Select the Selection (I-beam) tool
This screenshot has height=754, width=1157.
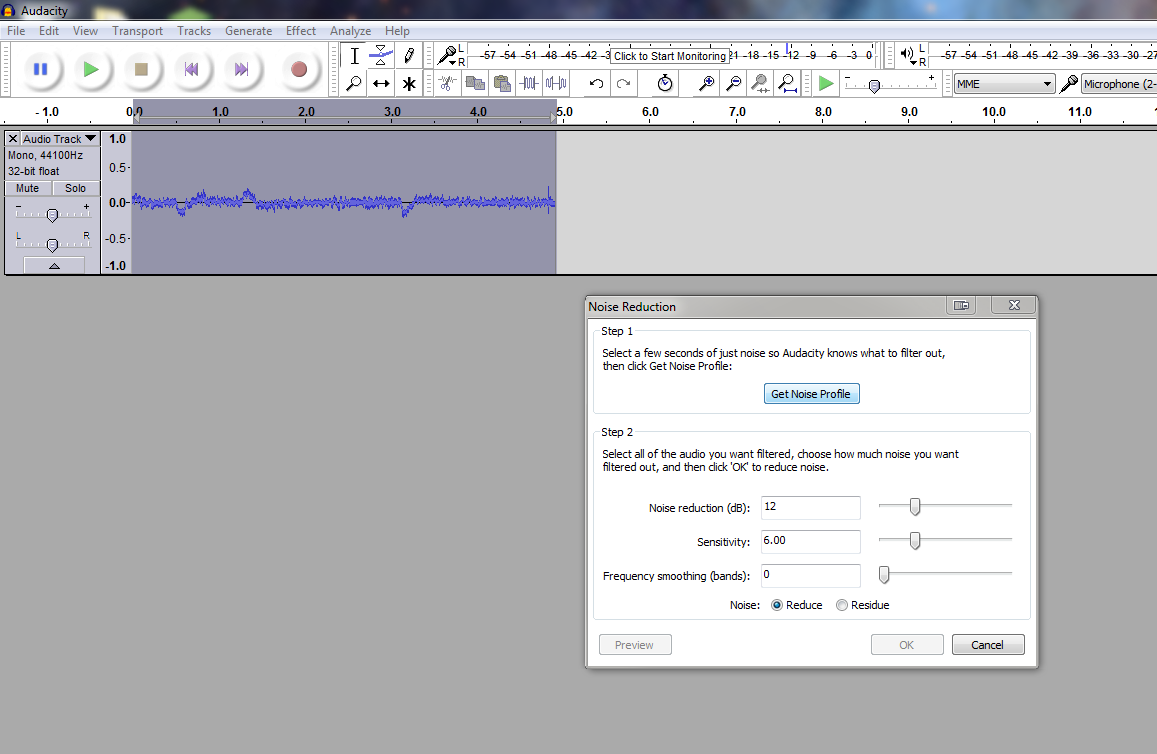(x=354, y=56)
